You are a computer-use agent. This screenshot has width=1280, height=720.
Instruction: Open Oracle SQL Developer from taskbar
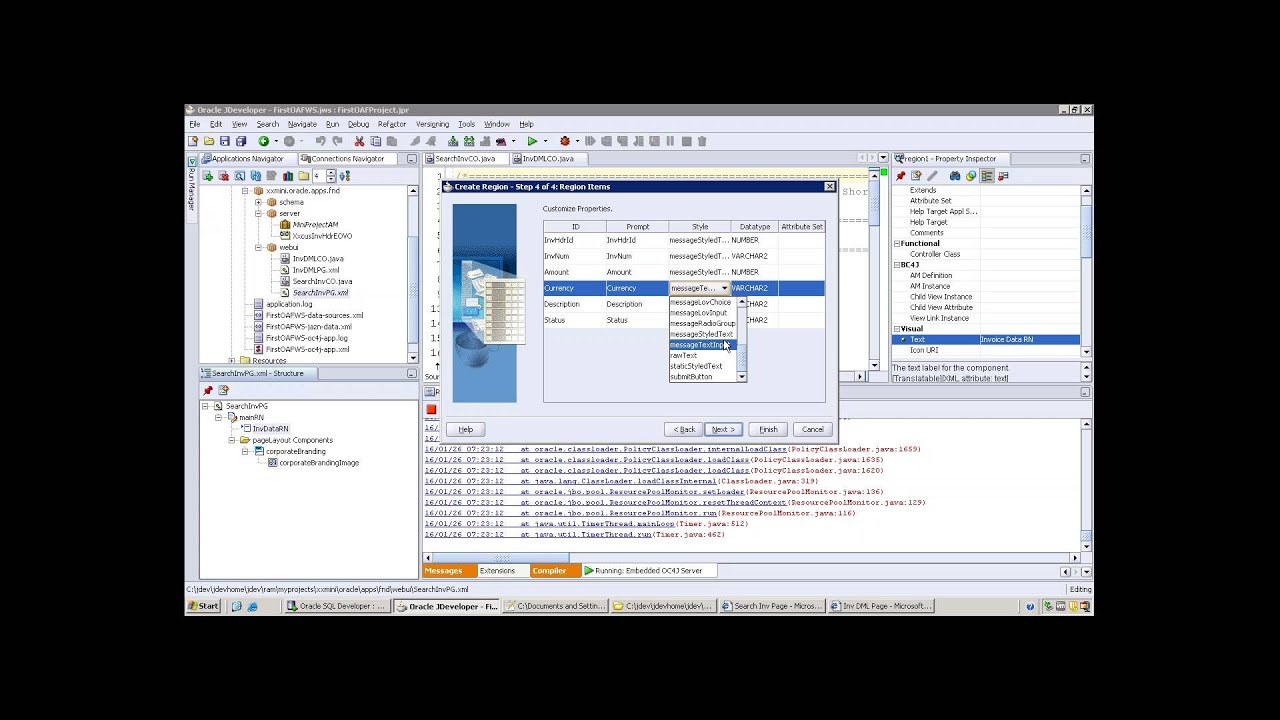coord(335,606)
